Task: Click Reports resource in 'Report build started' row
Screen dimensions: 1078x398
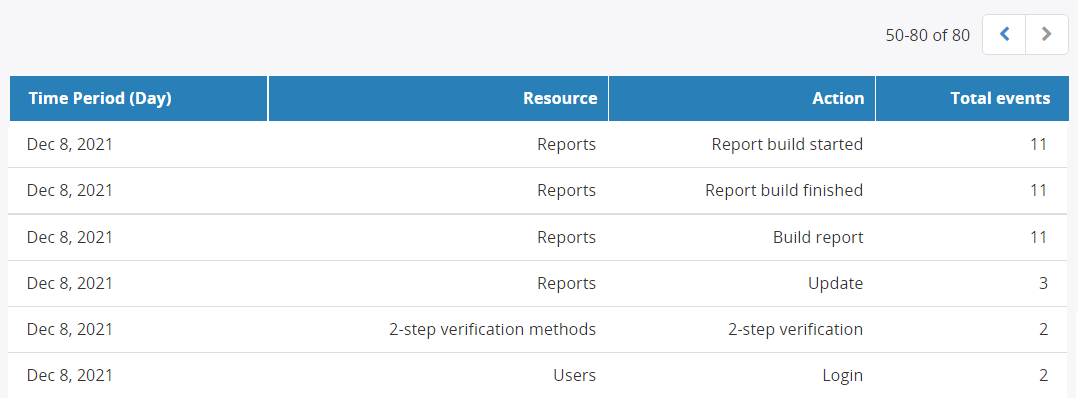Action: click(x=566, y=144)
